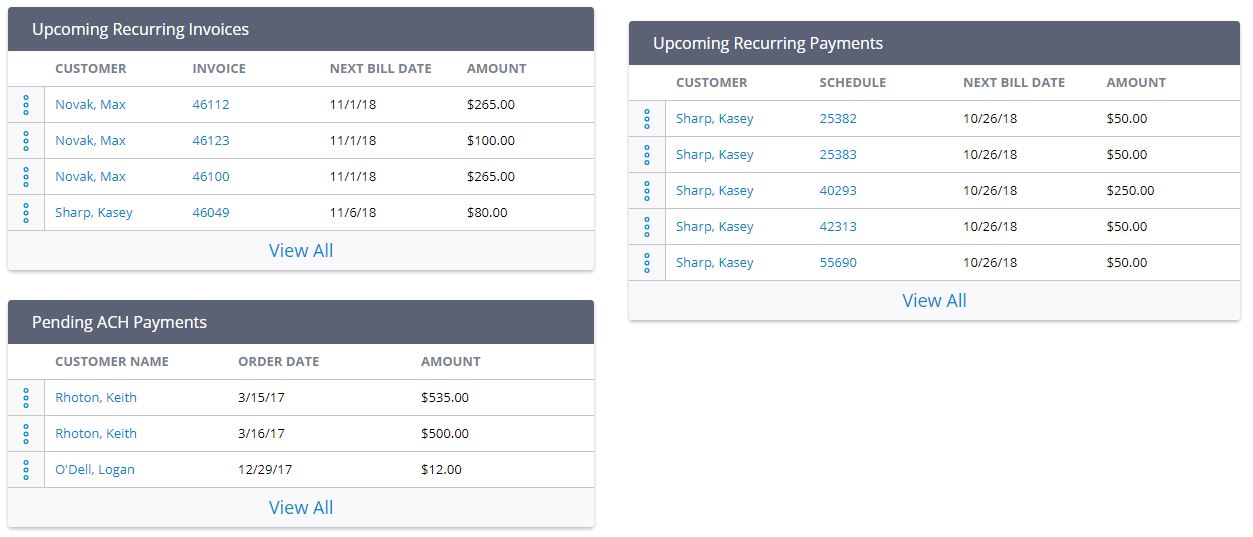
Task: Open three-dot menu for schedule 42313
Action: (x=647, y=227)
